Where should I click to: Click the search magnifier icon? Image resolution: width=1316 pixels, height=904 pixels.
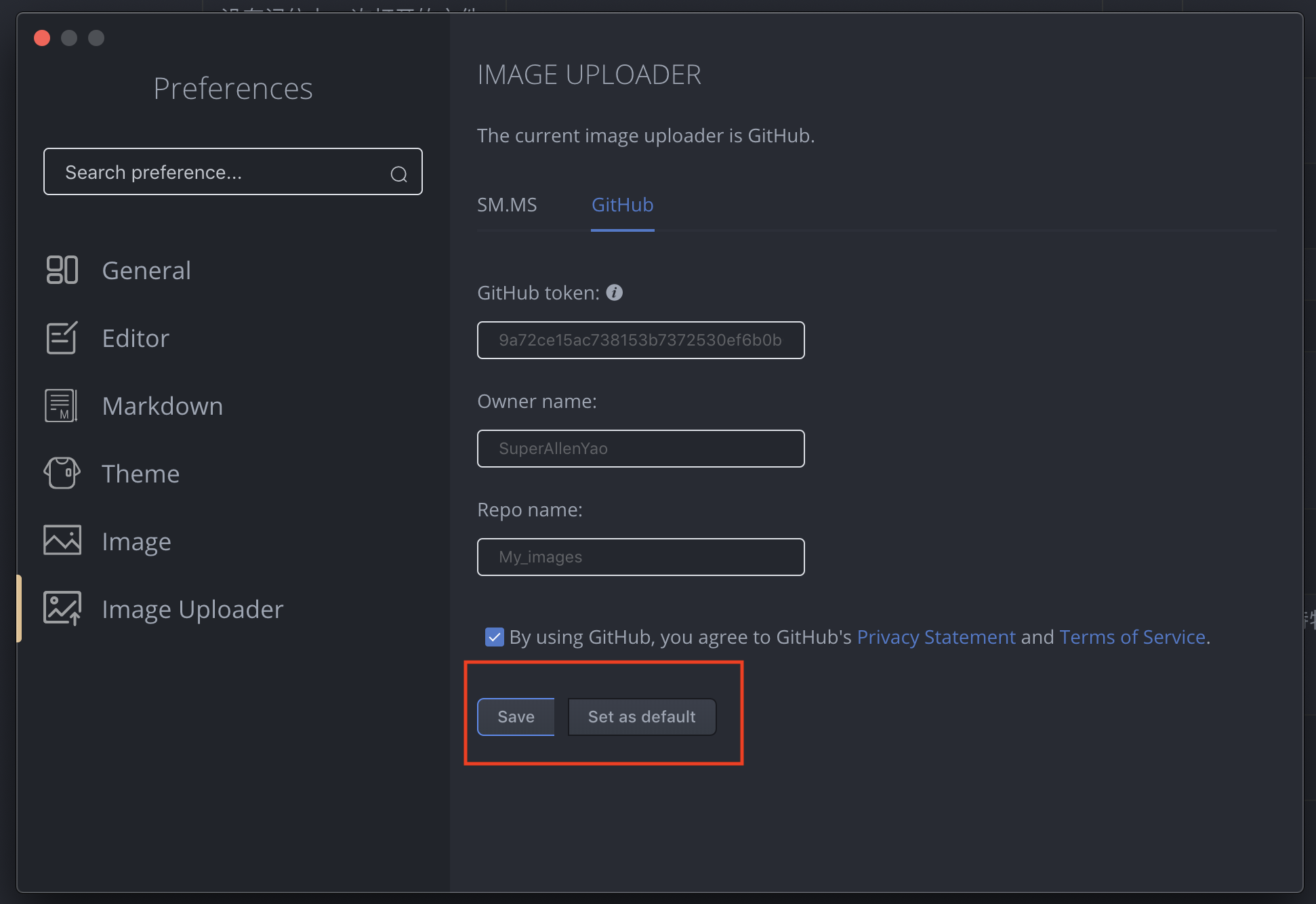pyautogui.click(x=398, y=174)
